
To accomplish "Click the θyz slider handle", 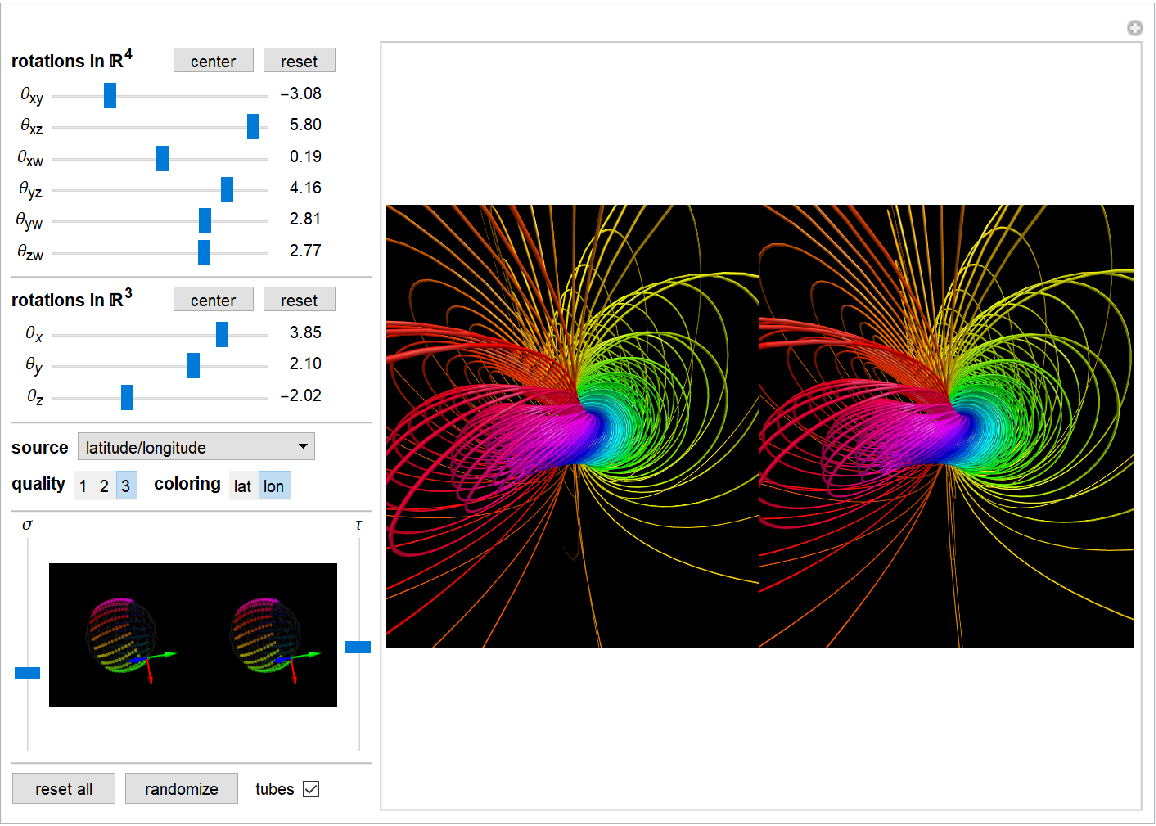I will (x=227, y=189).
